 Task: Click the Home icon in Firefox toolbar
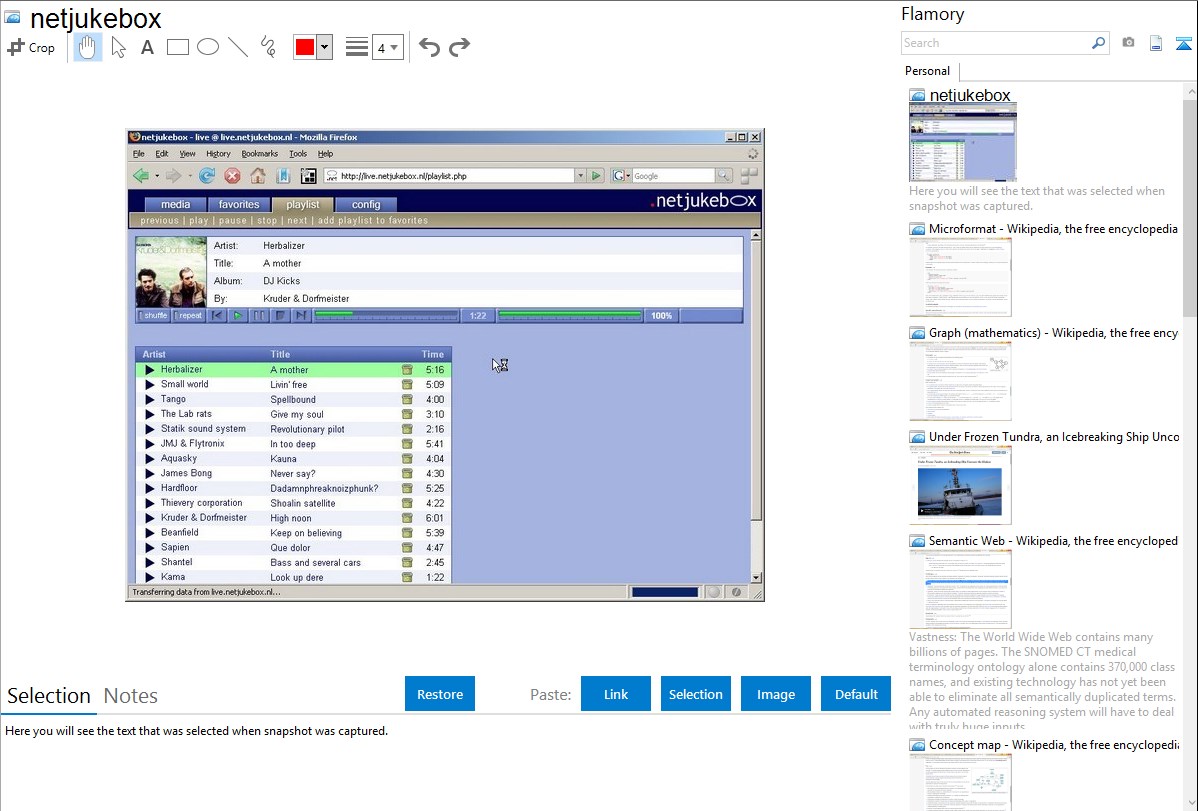coord(257,176)
